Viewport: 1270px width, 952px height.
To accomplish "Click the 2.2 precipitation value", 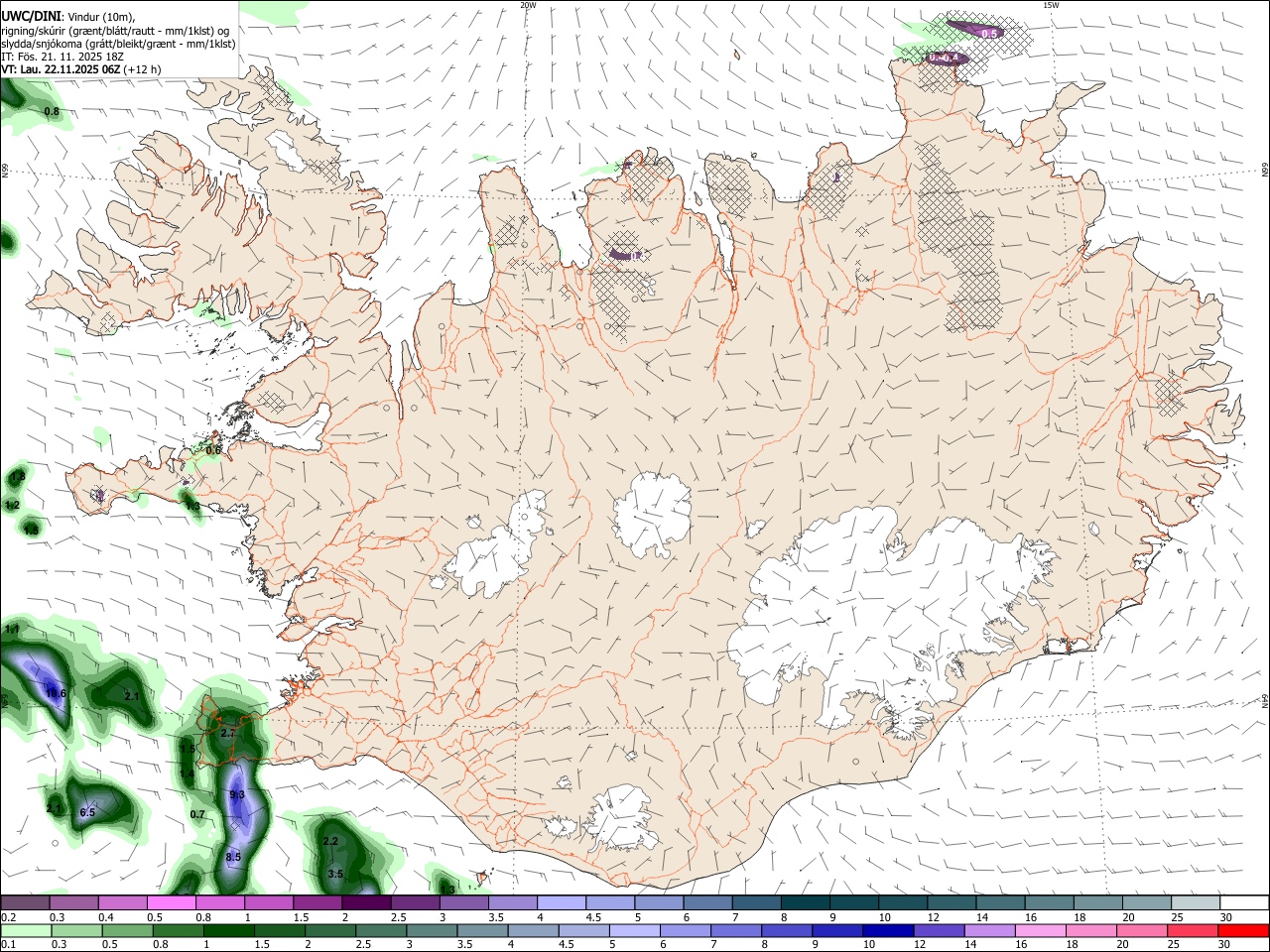I will pyautogui.click(x=331, y=842).
